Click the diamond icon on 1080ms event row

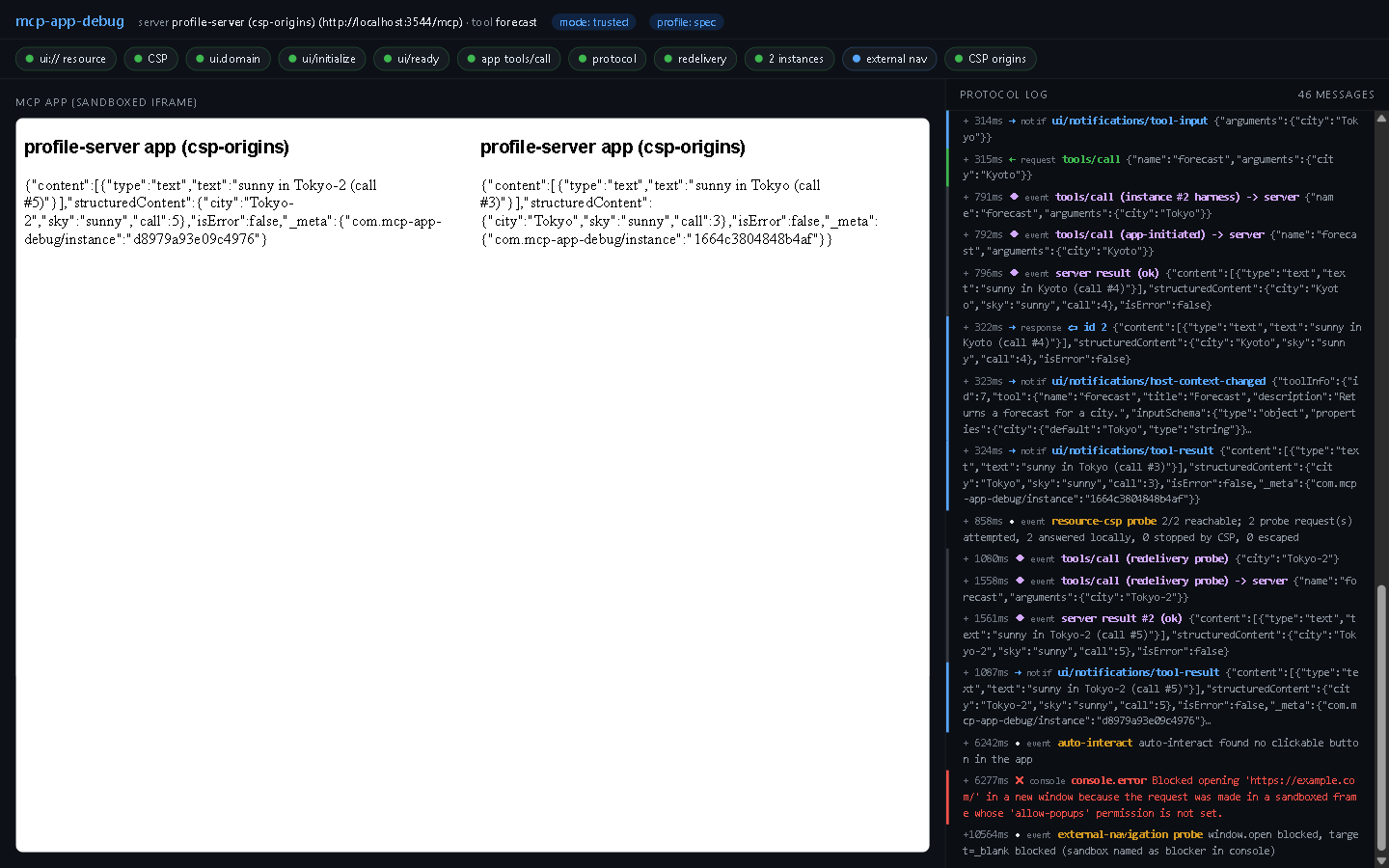coord(1020,558)
